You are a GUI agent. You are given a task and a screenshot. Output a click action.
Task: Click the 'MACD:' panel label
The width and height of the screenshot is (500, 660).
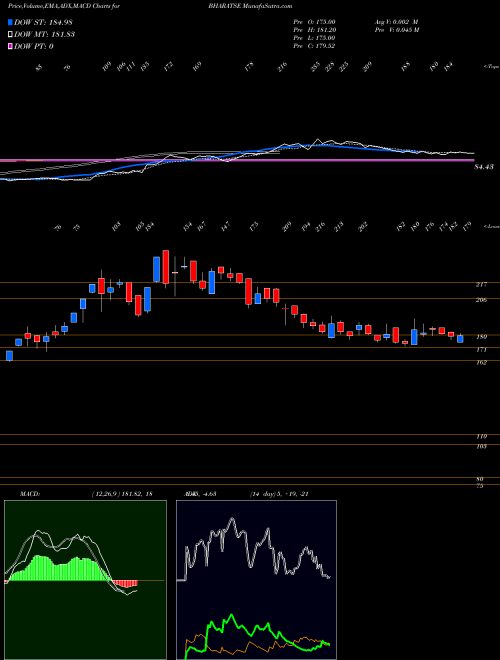29,494
